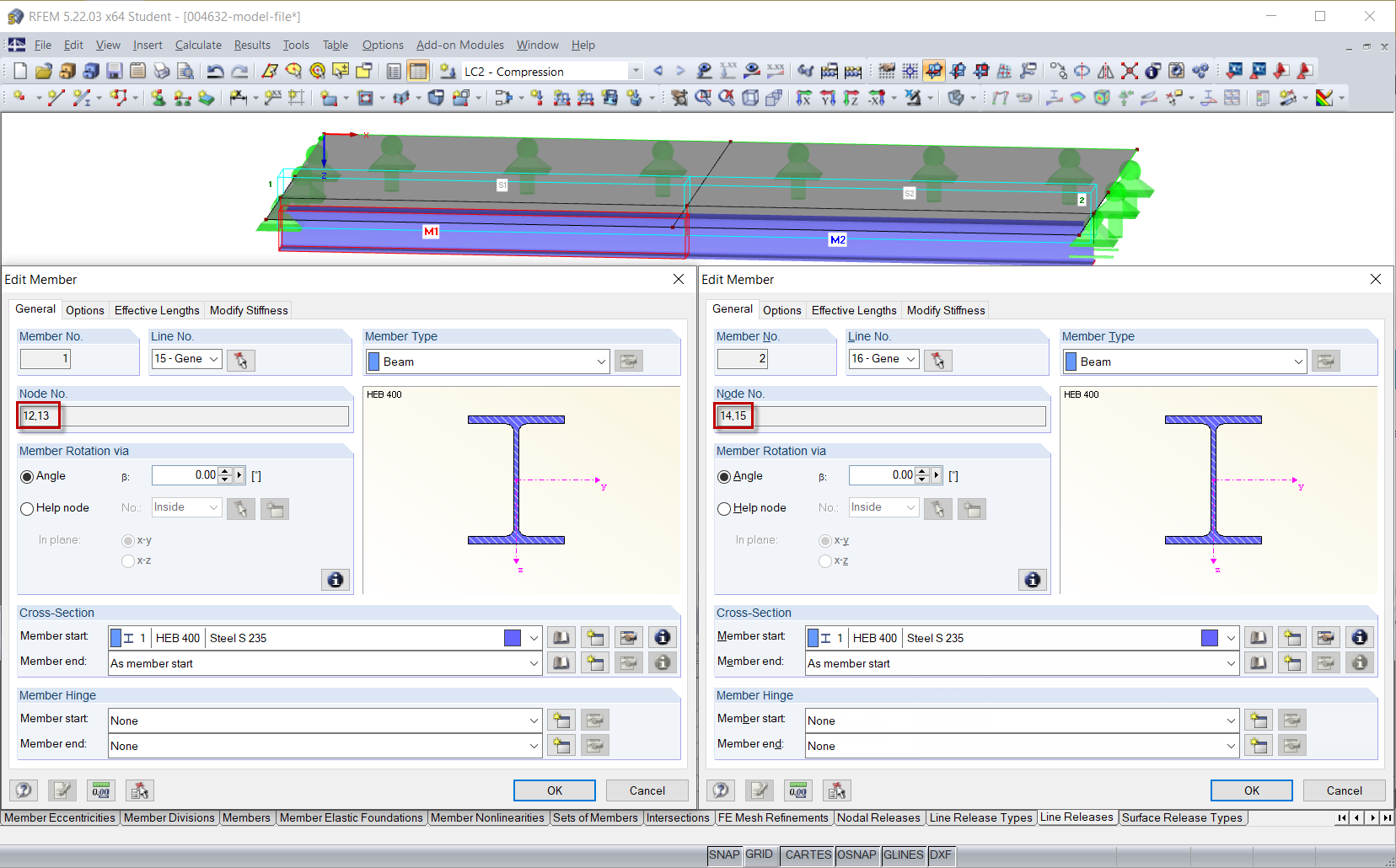This screenshot has width=1396, height=868.
Task: Open cross-section library in Member 2 dialog
Action: pyautogui.click(x=1259, y=638)
